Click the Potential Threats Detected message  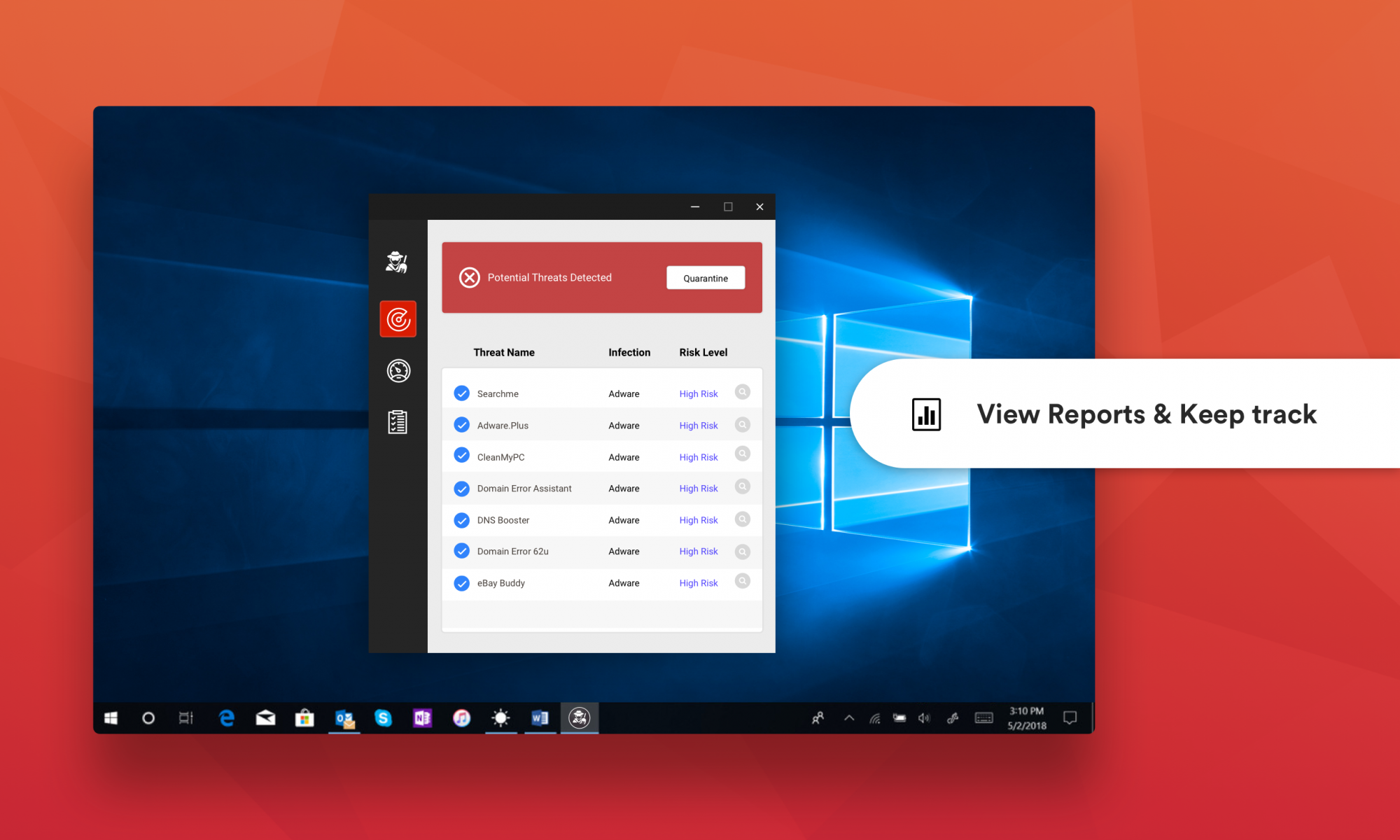coord(549,278)
